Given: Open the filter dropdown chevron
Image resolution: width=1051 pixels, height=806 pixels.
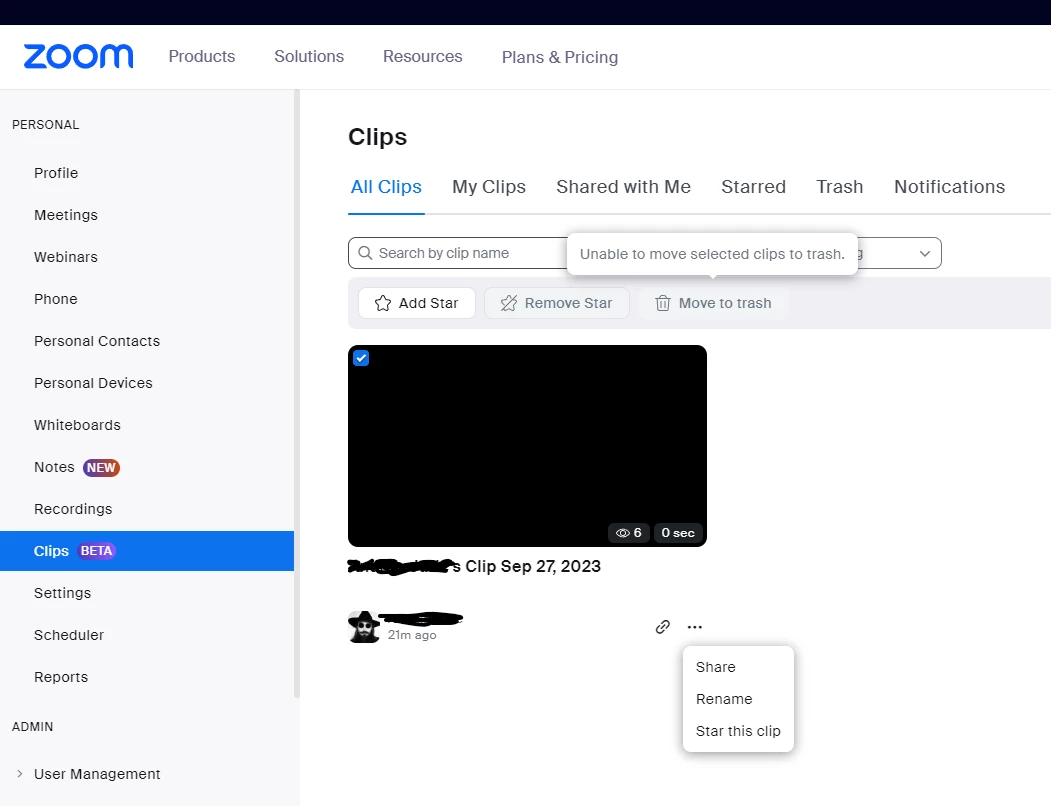Looking at the screenshot, I should coord(925,253).
